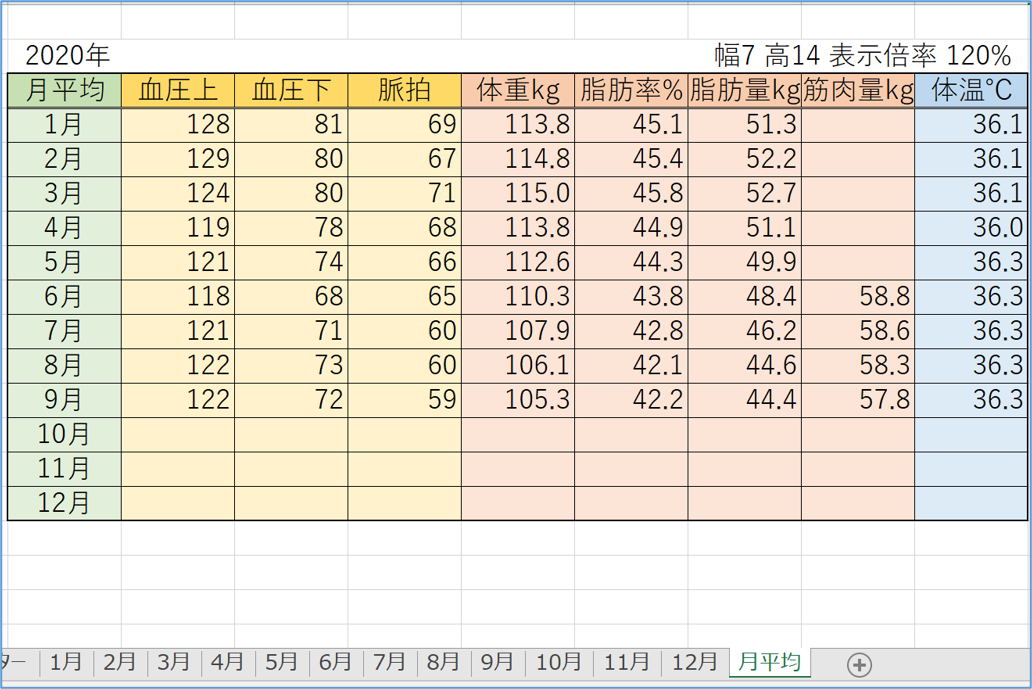Screen dimensions: 1032x689
Task: Click weight value 115.0
Action: [518, 193]
